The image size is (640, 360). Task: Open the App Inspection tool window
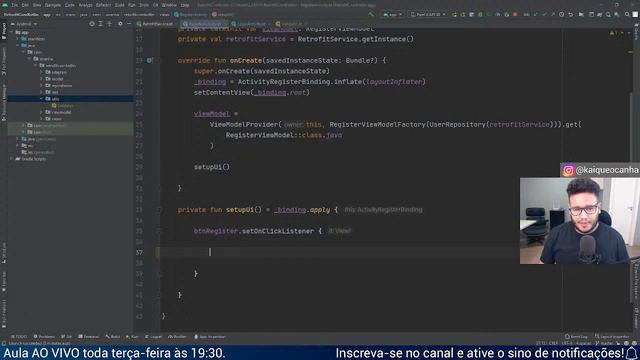click(210, 337)
